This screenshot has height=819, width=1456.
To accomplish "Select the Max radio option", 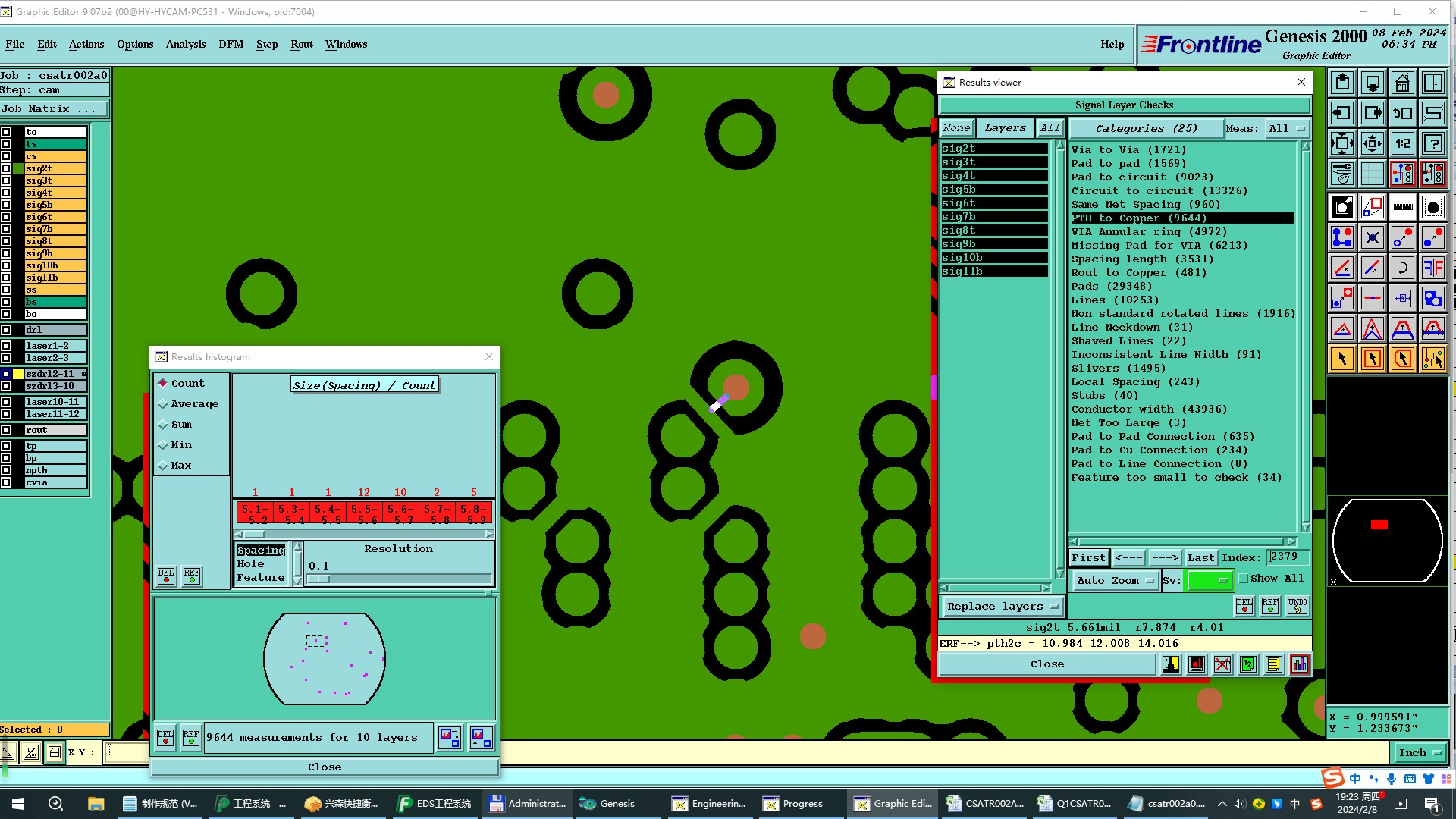I will point(163,466).
